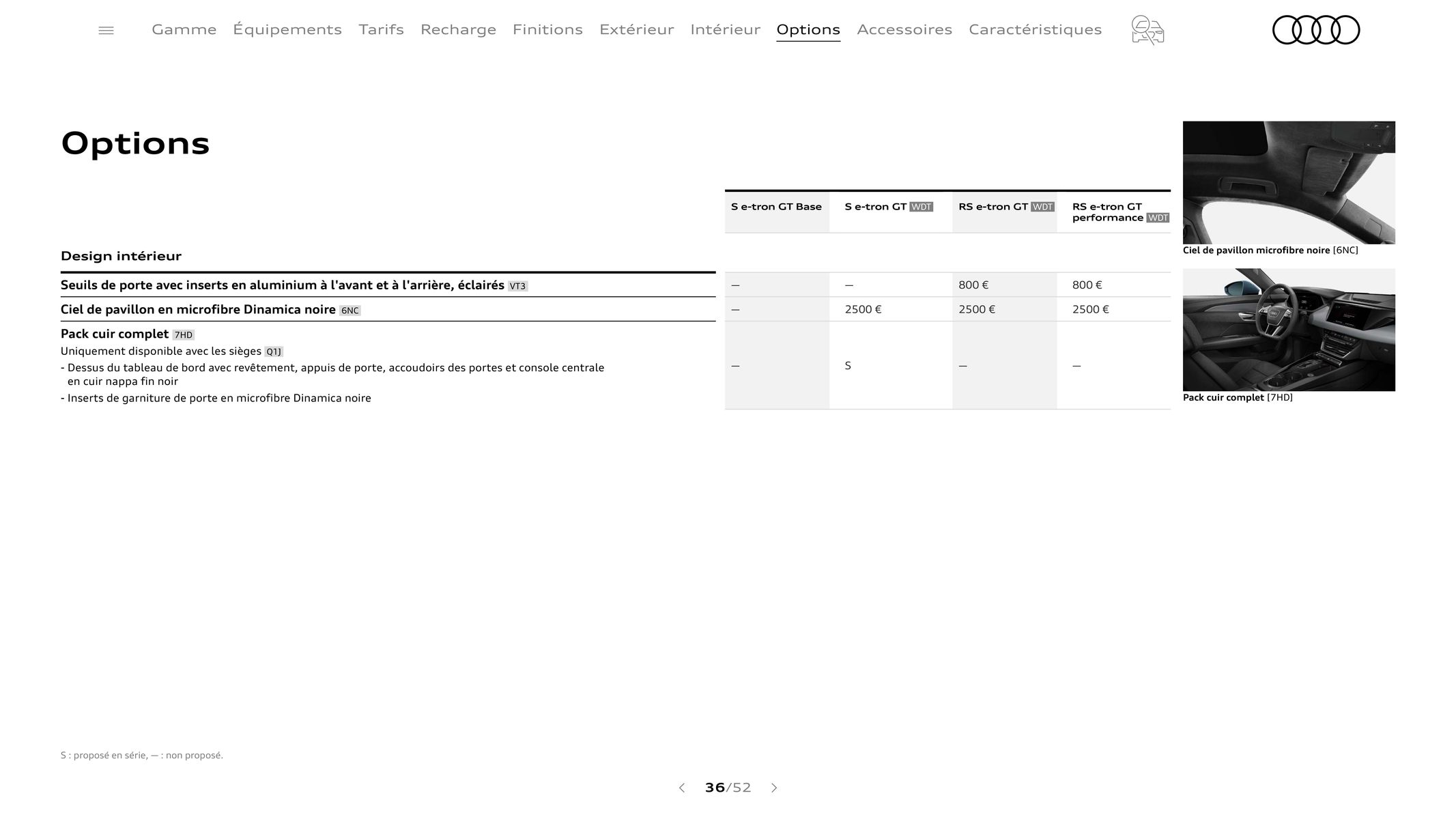Go to the next page arrow
The image size is (1456, 819).
774,788
